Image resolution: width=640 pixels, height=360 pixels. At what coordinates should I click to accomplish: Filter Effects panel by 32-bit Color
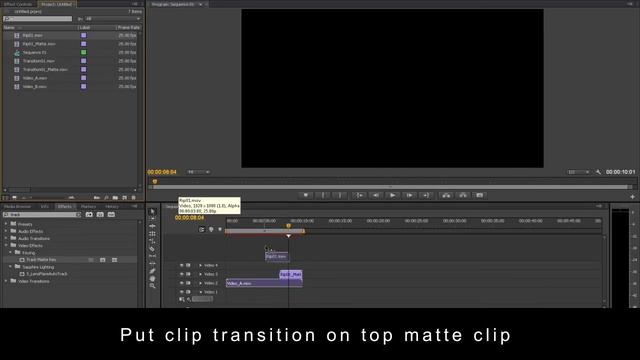click(x=100, y=215)
